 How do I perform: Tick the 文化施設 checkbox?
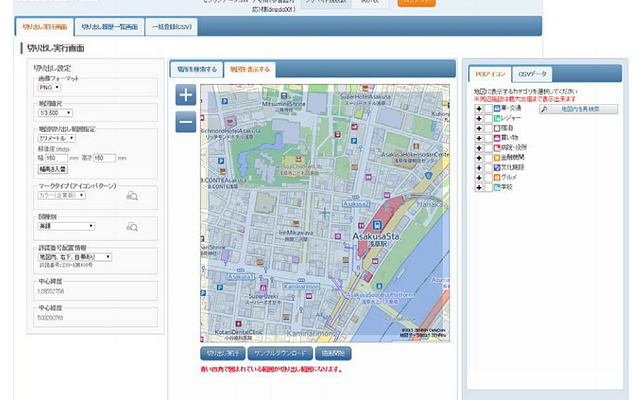[488, 168]
